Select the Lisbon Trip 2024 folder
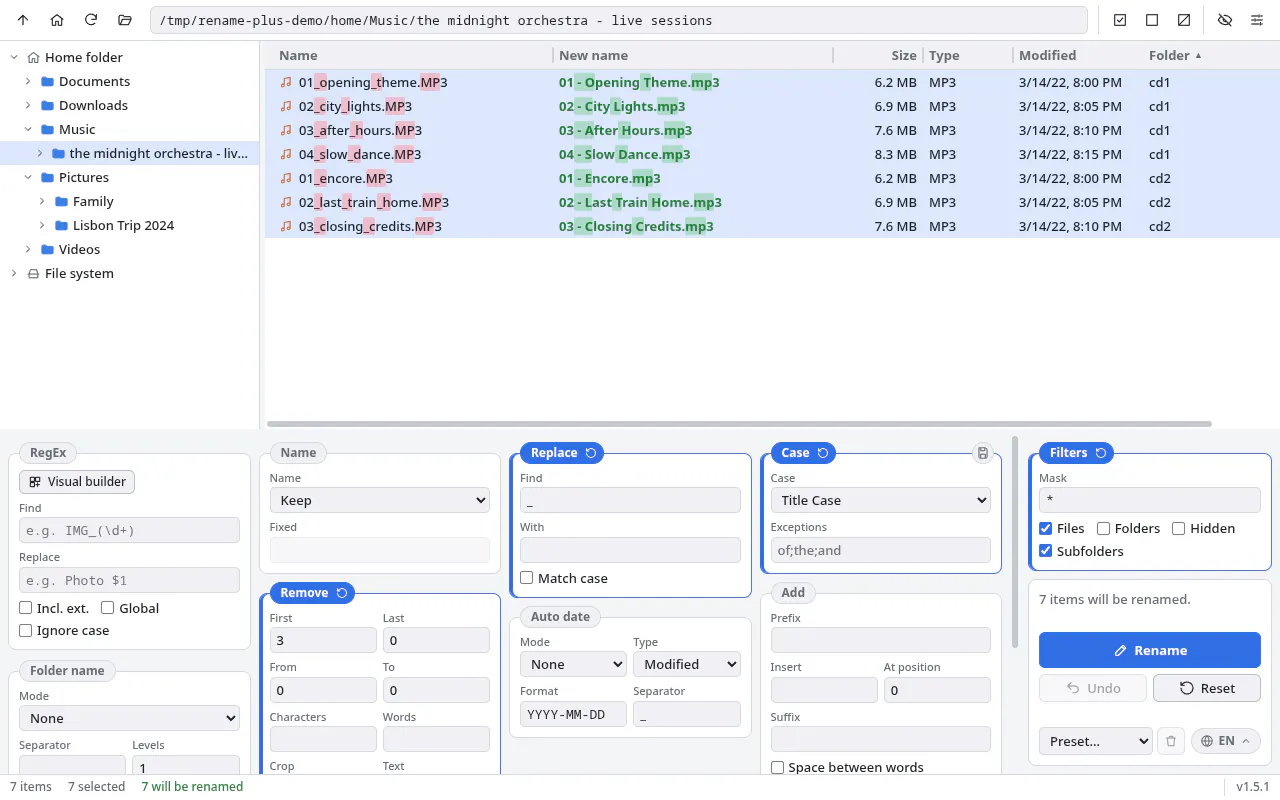 [123, 225]
